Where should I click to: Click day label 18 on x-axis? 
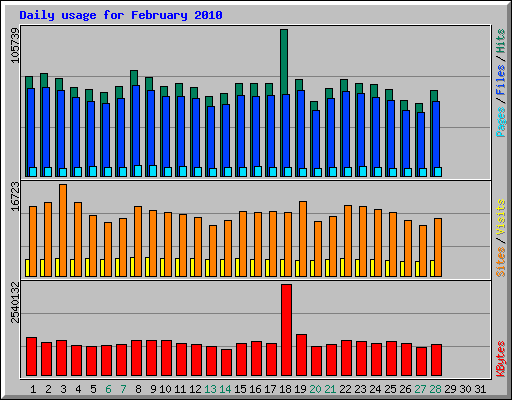[285, 389]
